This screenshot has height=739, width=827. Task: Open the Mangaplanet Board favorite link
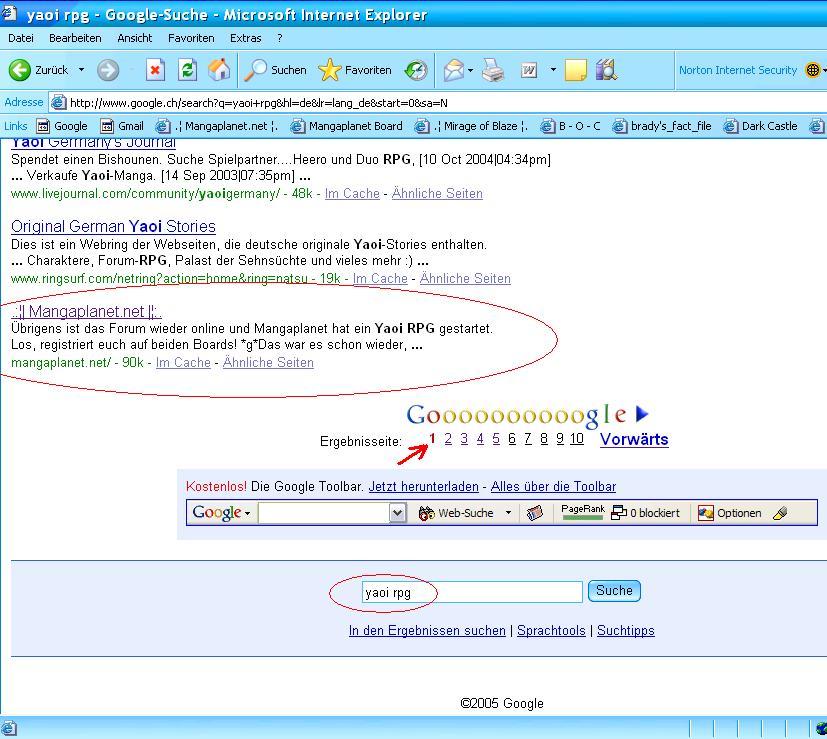coord(347,126)
